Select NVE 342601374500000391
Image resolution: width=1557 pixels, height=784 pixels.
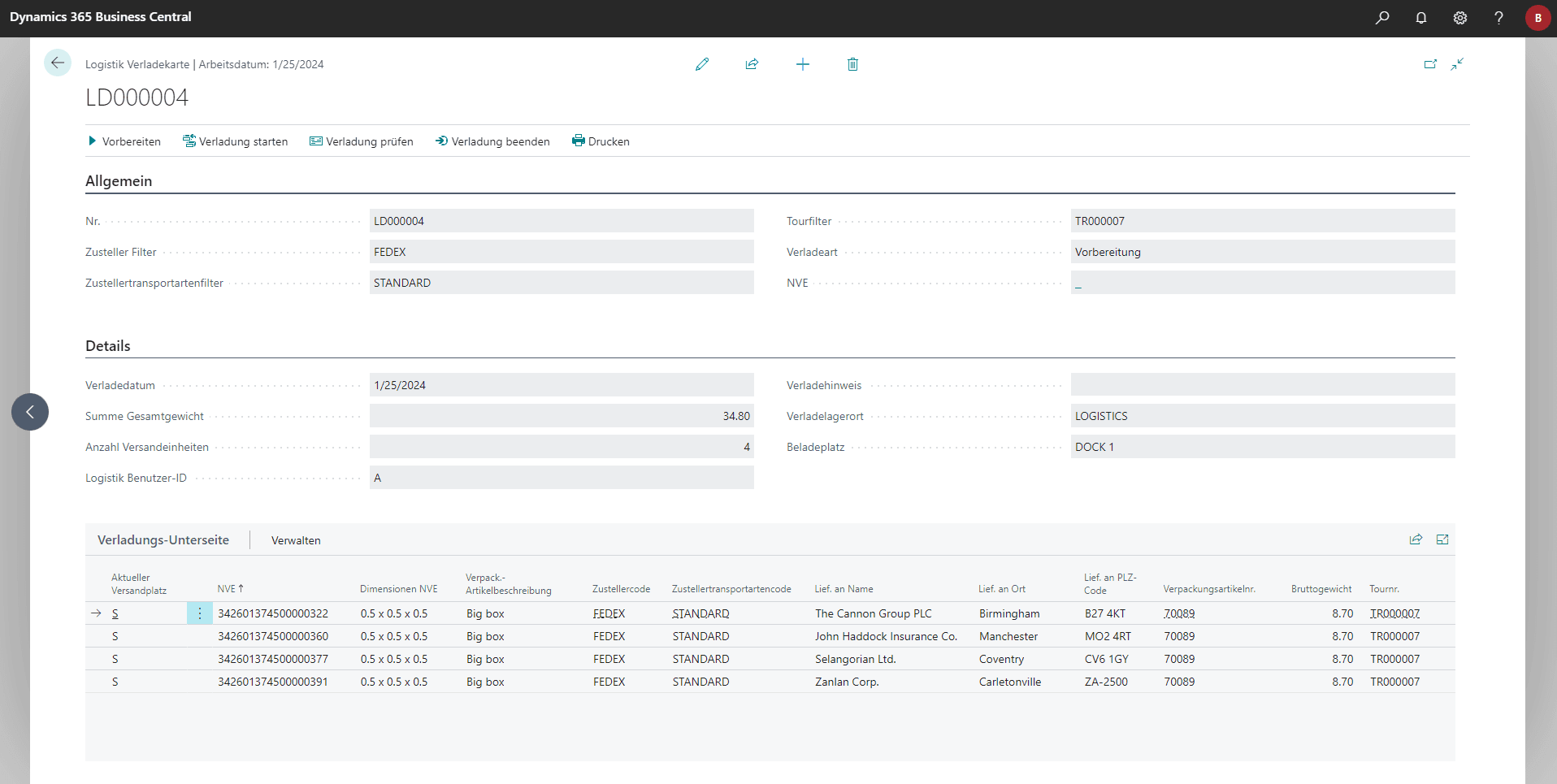[273, 682]
